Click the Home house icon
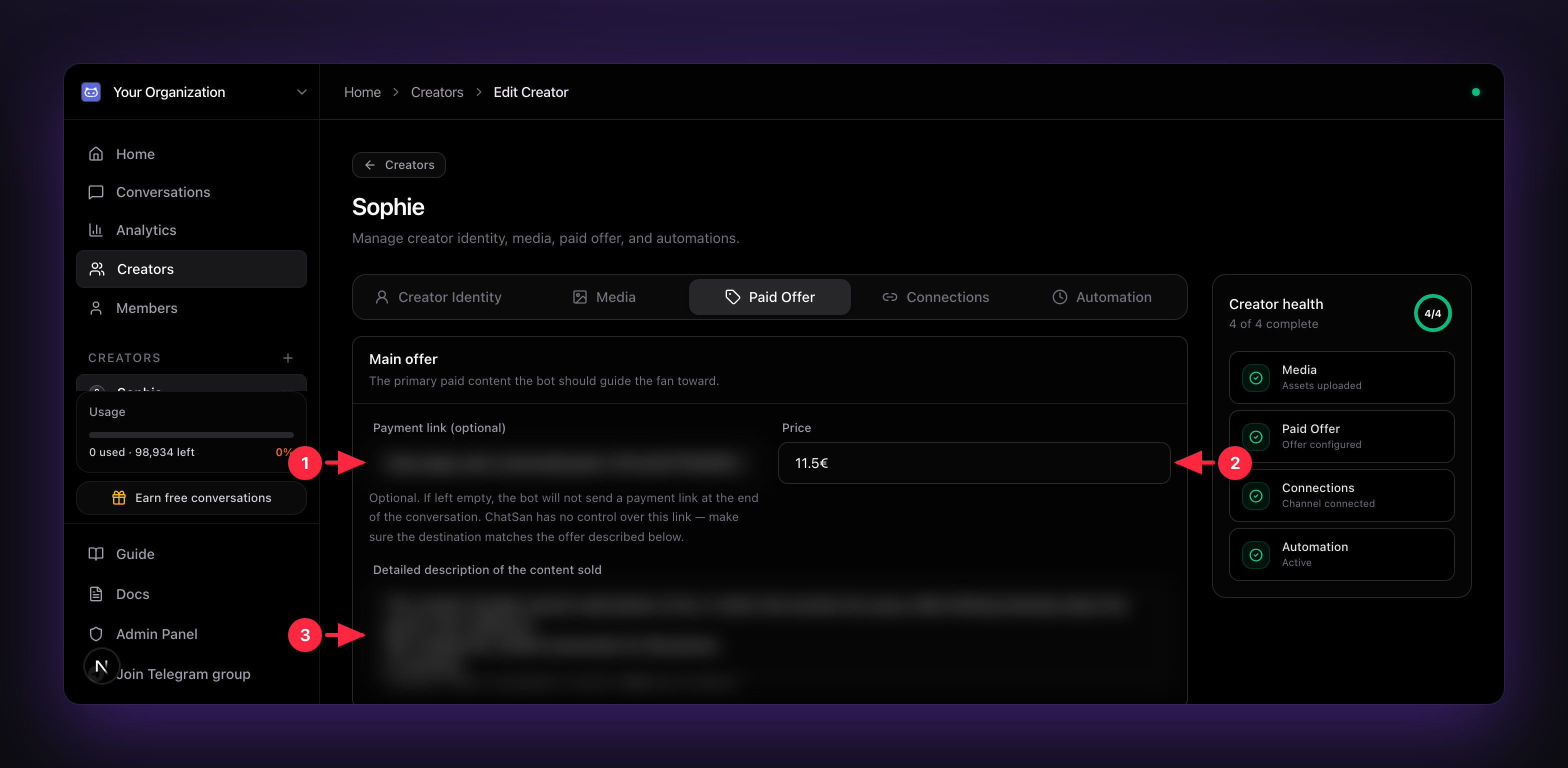 (x=95, y=154)
